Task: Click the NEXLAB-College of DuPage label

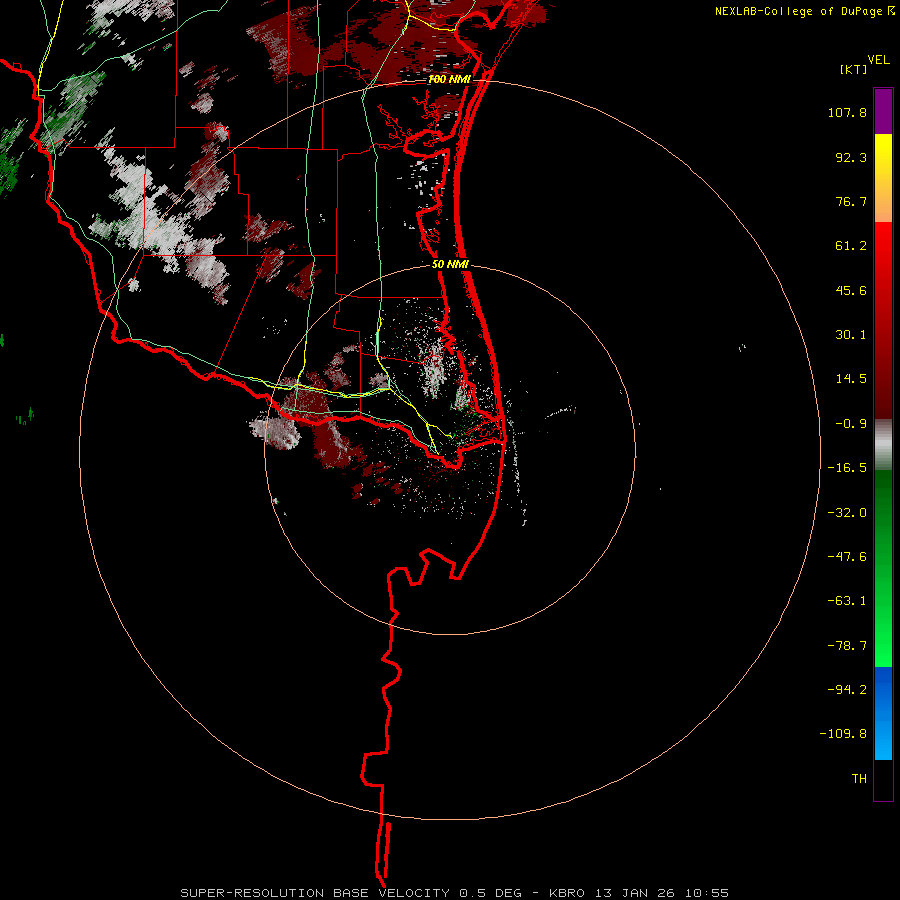Action: (x=799, y=11)
